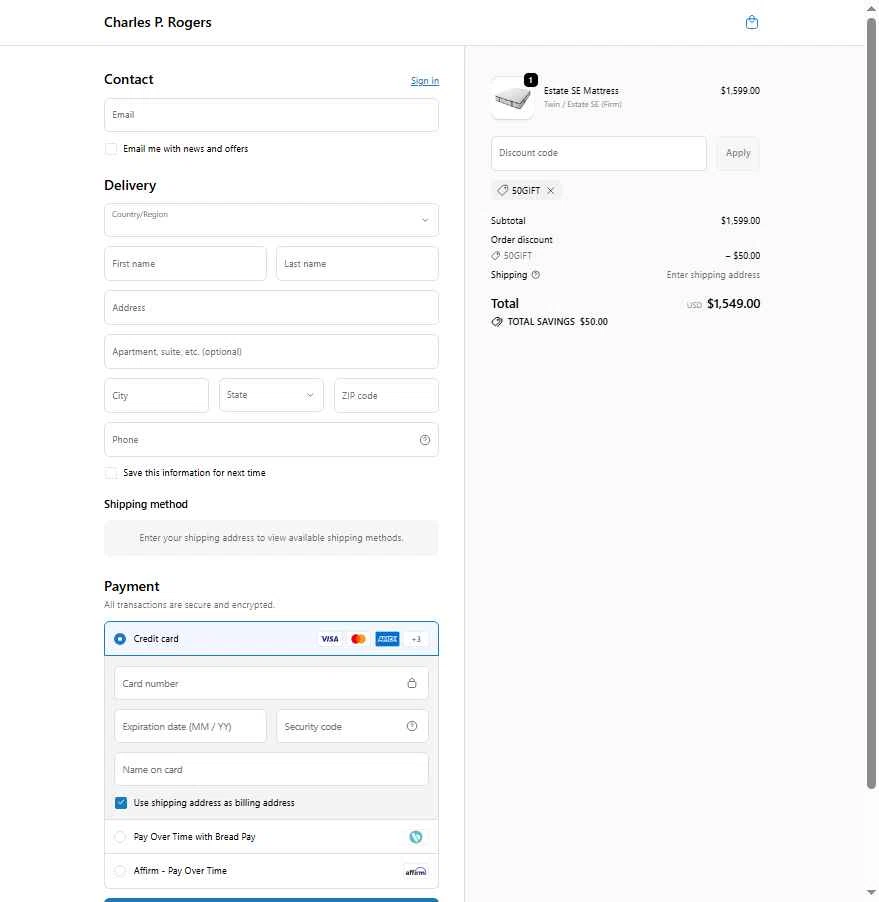Open the shopping bag cart icon

click(751, 22)
